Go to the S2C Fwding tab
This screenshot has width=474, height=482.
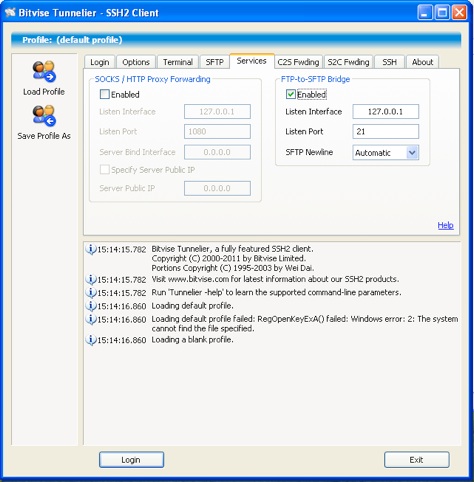[348, 62]
